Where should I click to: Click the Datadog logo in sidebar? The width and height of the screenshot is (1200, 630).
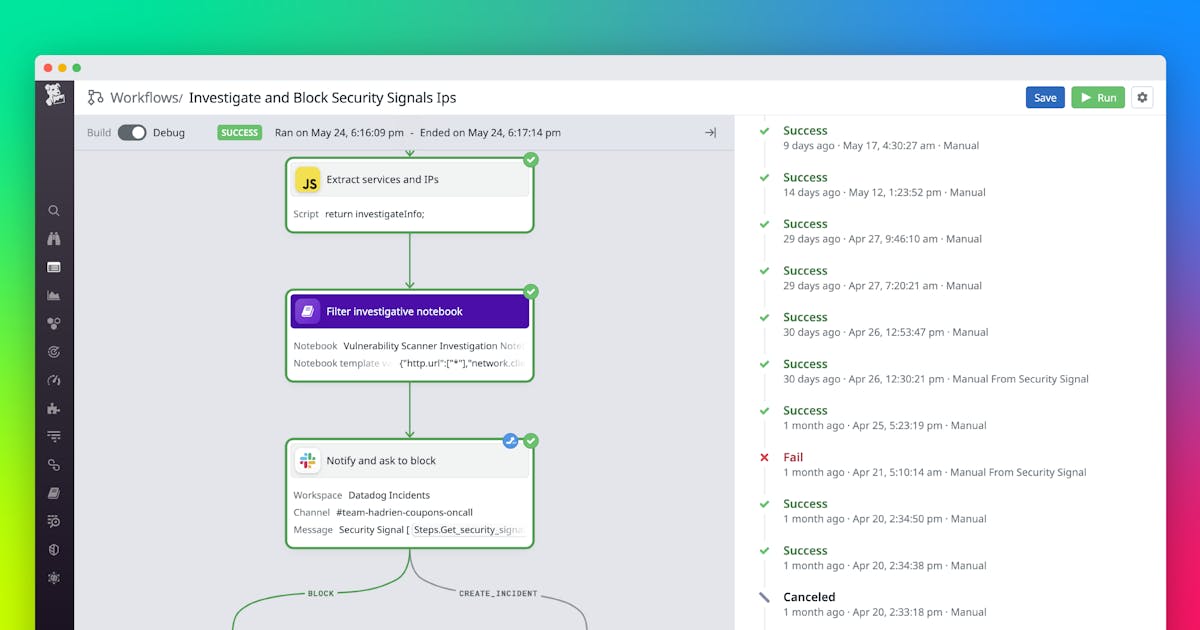(x=54, y=96)
